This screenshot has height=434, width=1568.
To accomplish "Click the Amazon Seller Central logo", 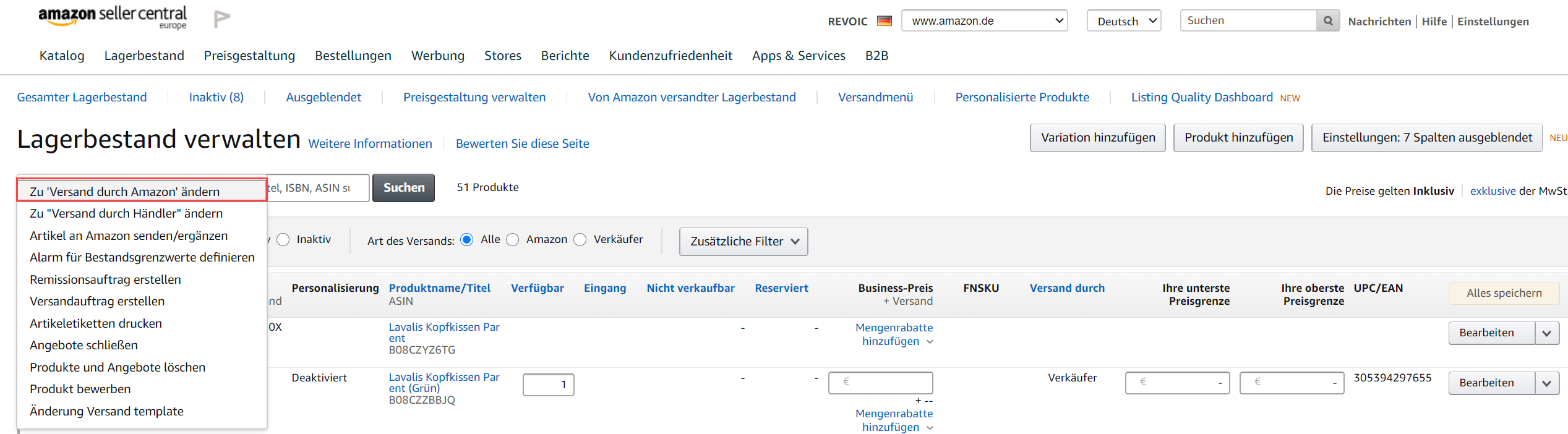I will tap(113, 18).
